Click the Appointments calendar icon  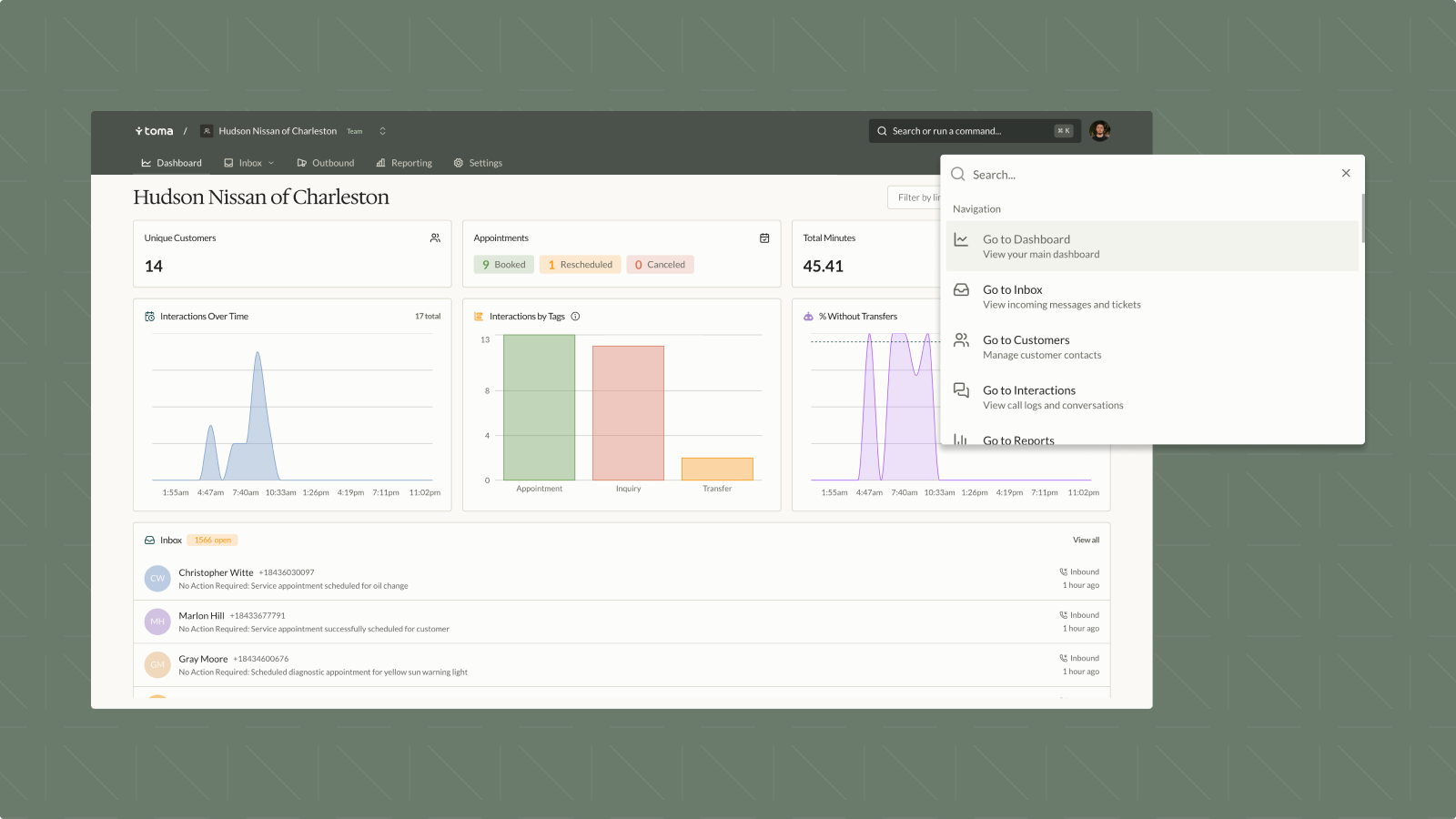[764, 238]
